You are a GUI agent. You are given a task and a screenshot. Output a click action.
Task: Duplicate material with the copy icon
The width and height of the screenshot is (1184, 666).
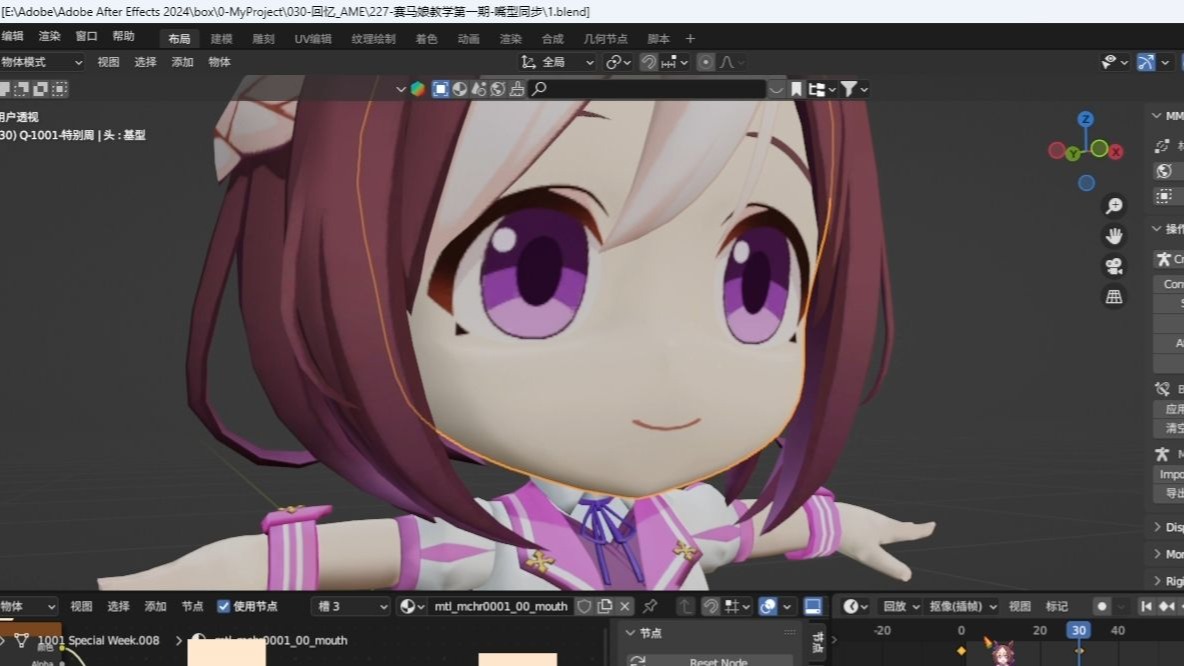click(605, 606)
